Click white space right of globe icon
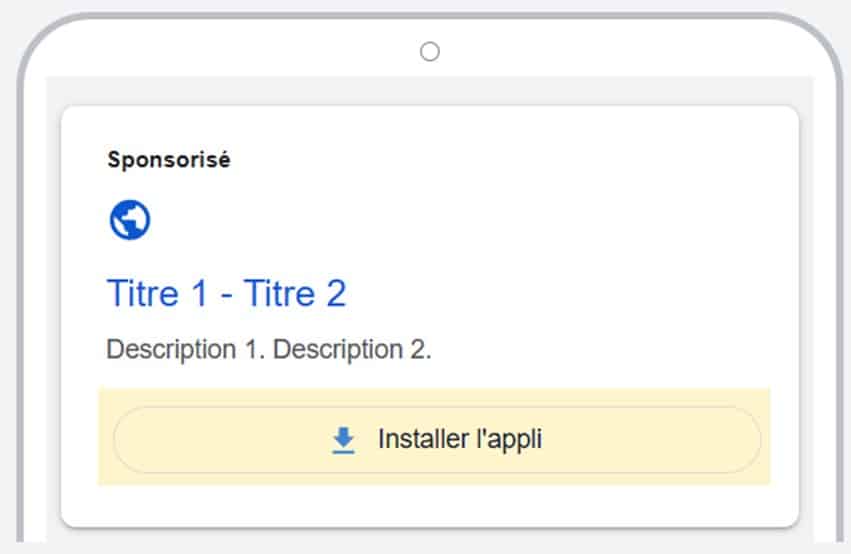This screenshot has width=851, height=554. pos(450,220)
